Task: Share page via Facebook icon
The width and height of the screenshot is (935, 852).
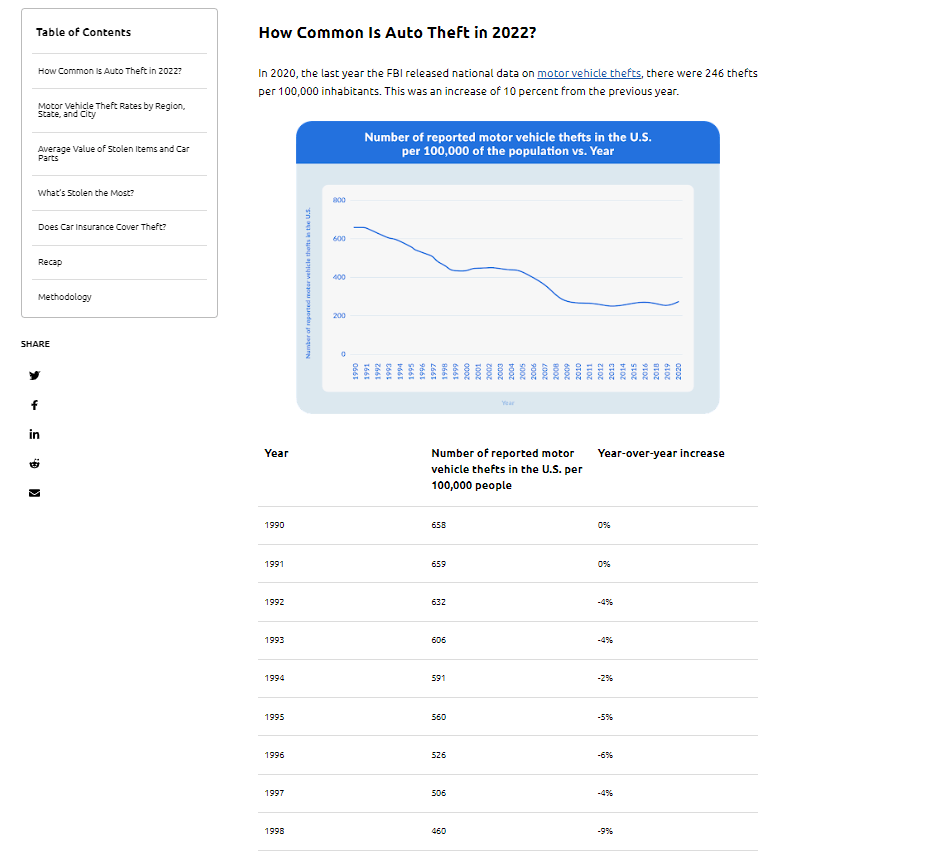Action: pos(35,405)
